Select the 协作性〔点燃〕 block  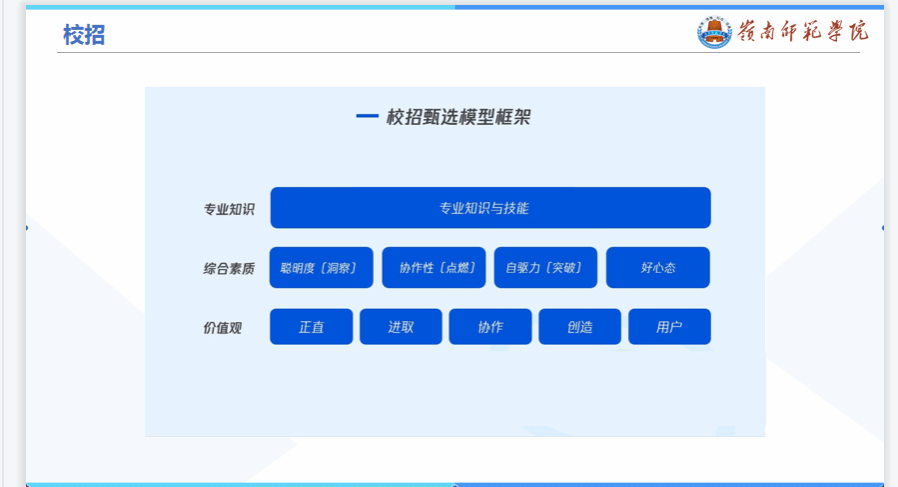coord(434,268)
